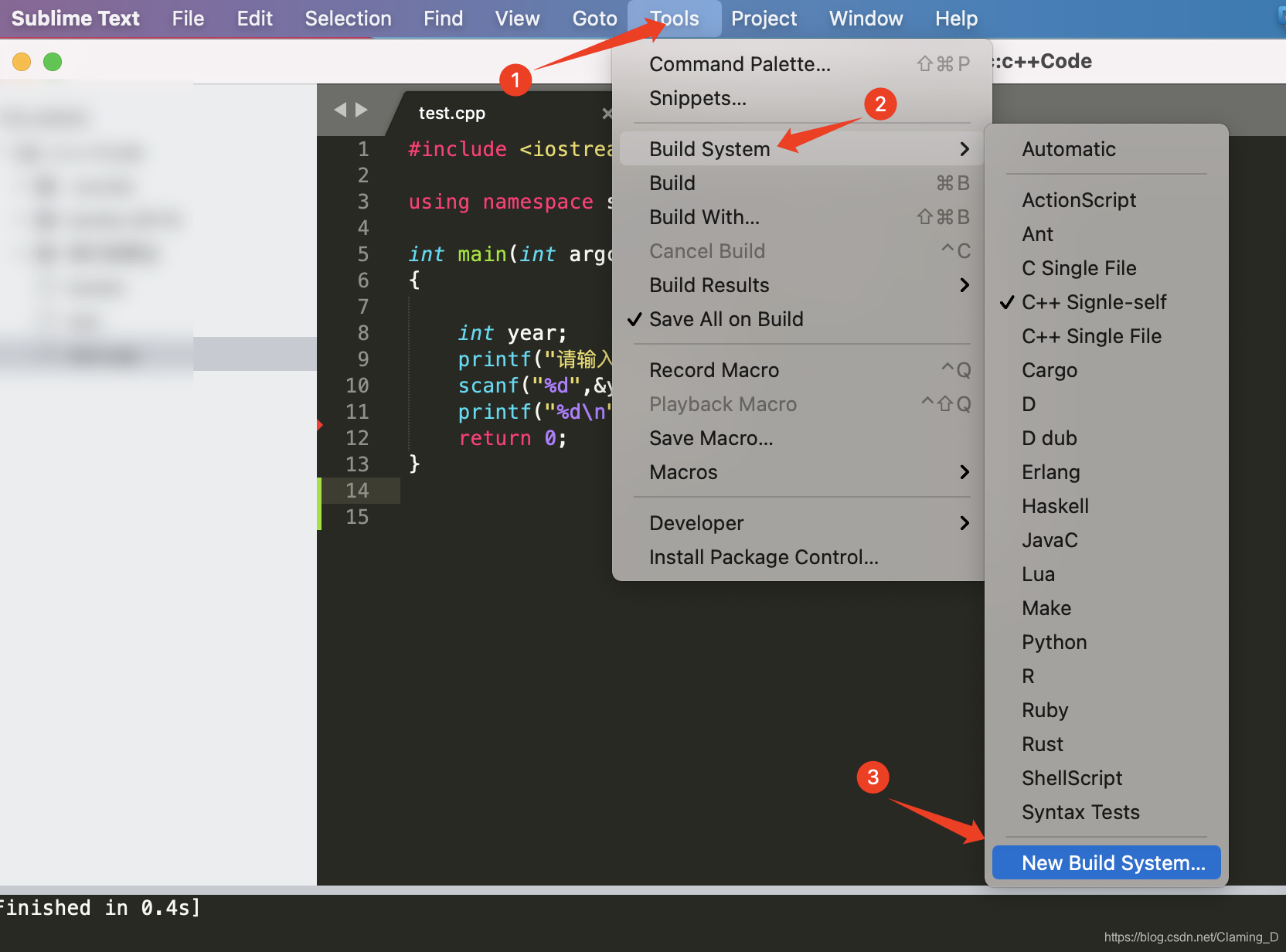The width and height of the screenshot is (1286, 952).
Task: Select Syntax Tests build system
Action: pos(1106,812)
